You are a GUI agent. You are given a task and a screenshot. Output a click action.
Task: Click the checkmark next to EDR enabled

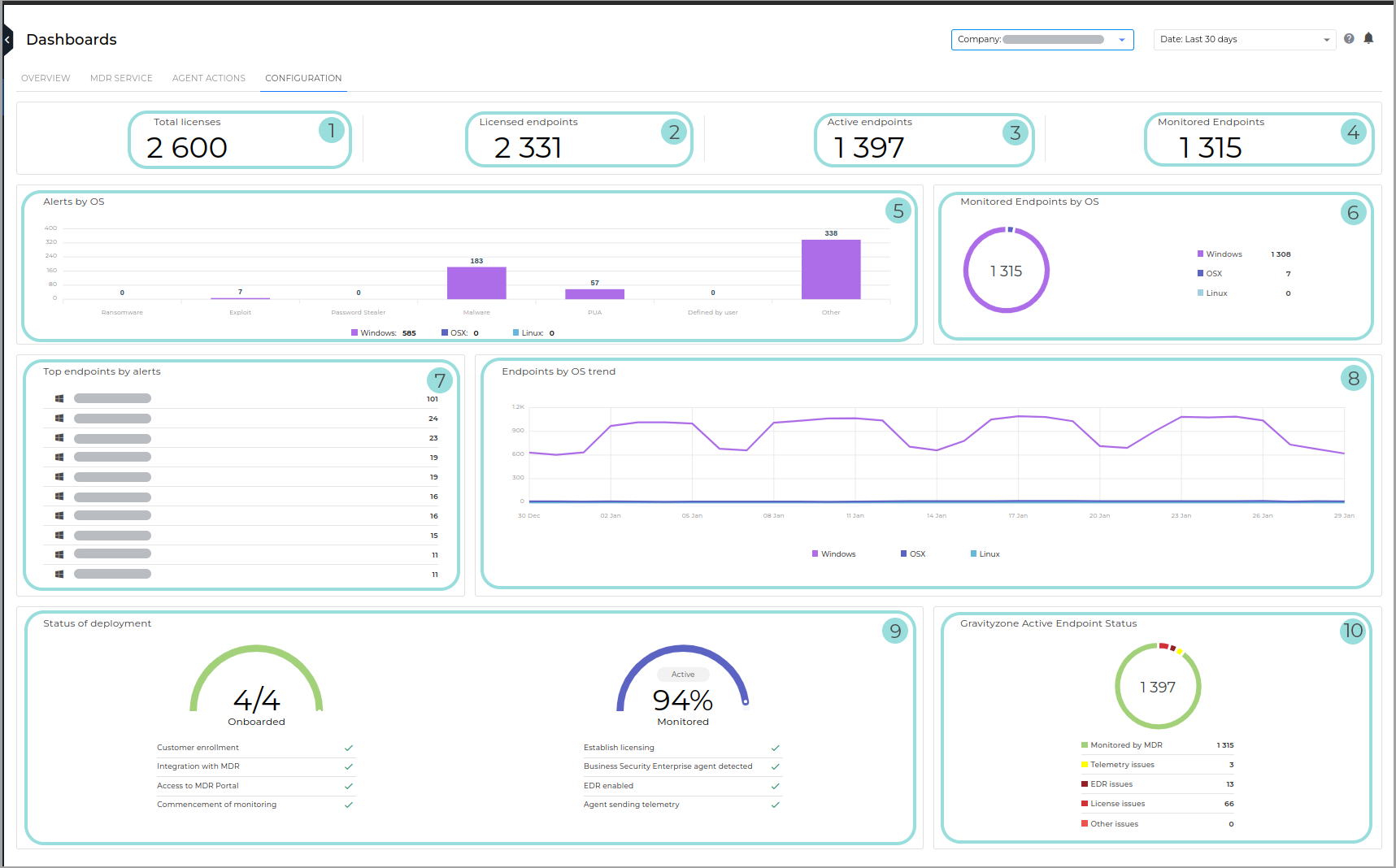click(775, 786)
